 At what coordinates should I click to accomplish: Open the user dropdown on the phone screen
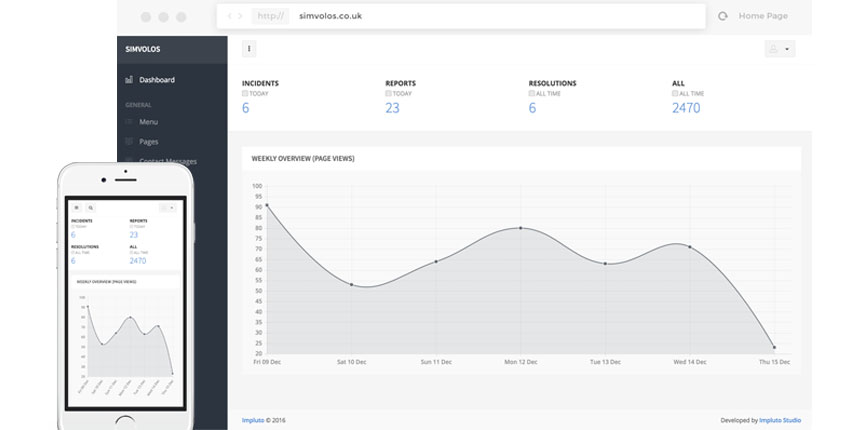click(167, 207)
